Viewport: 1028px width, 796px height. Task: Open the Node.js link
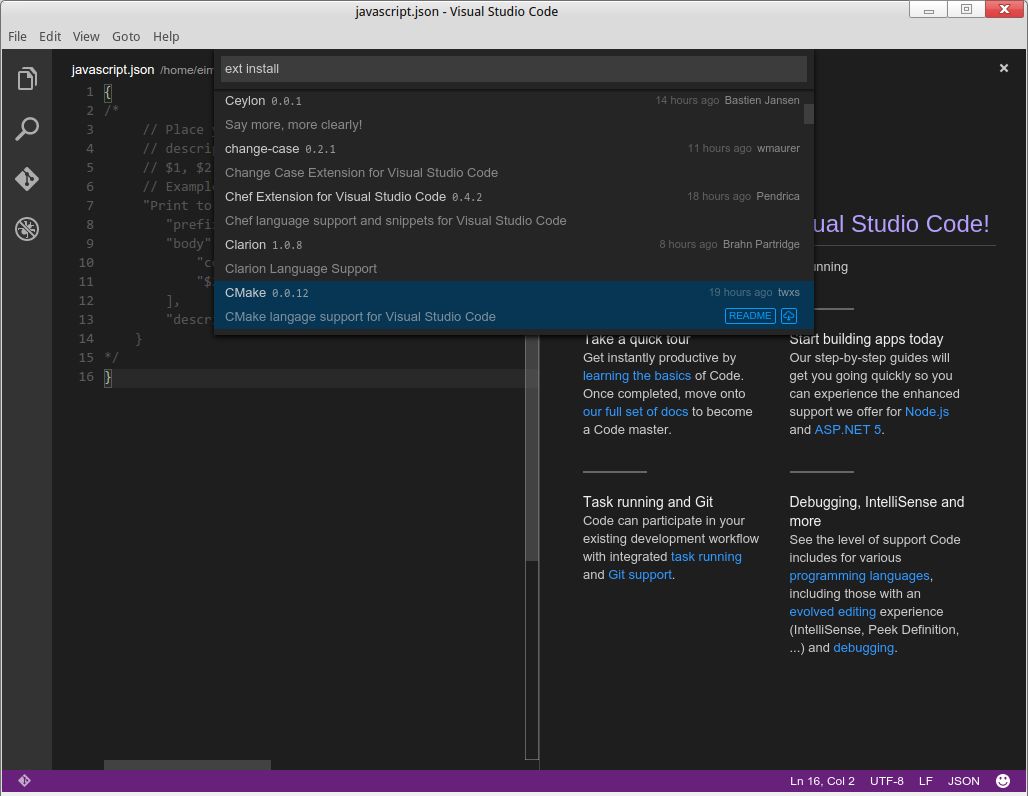tap(926, 412)
